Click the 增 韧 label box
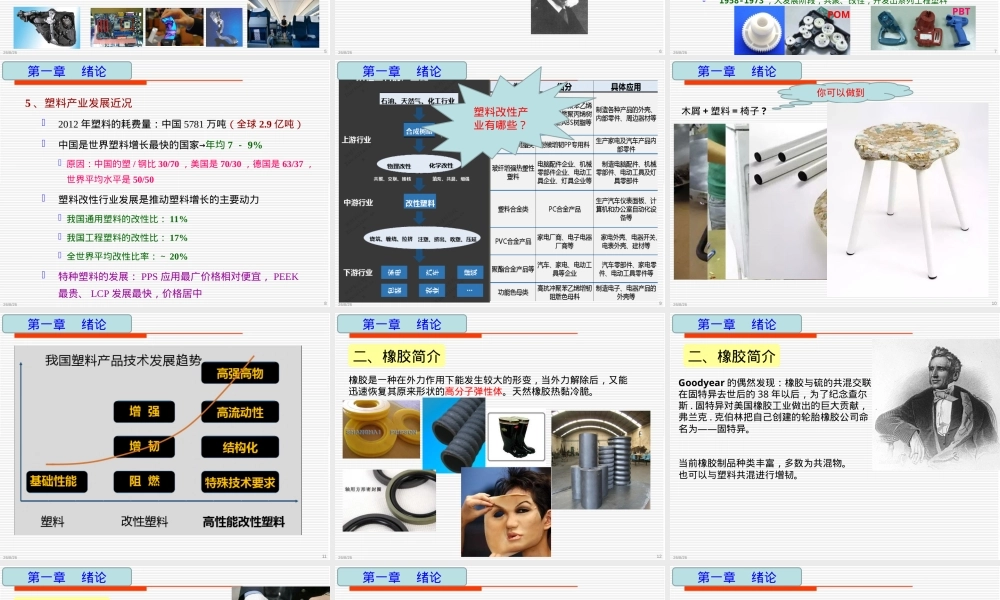Screen dimensions: 1000x600 (144, 446)
